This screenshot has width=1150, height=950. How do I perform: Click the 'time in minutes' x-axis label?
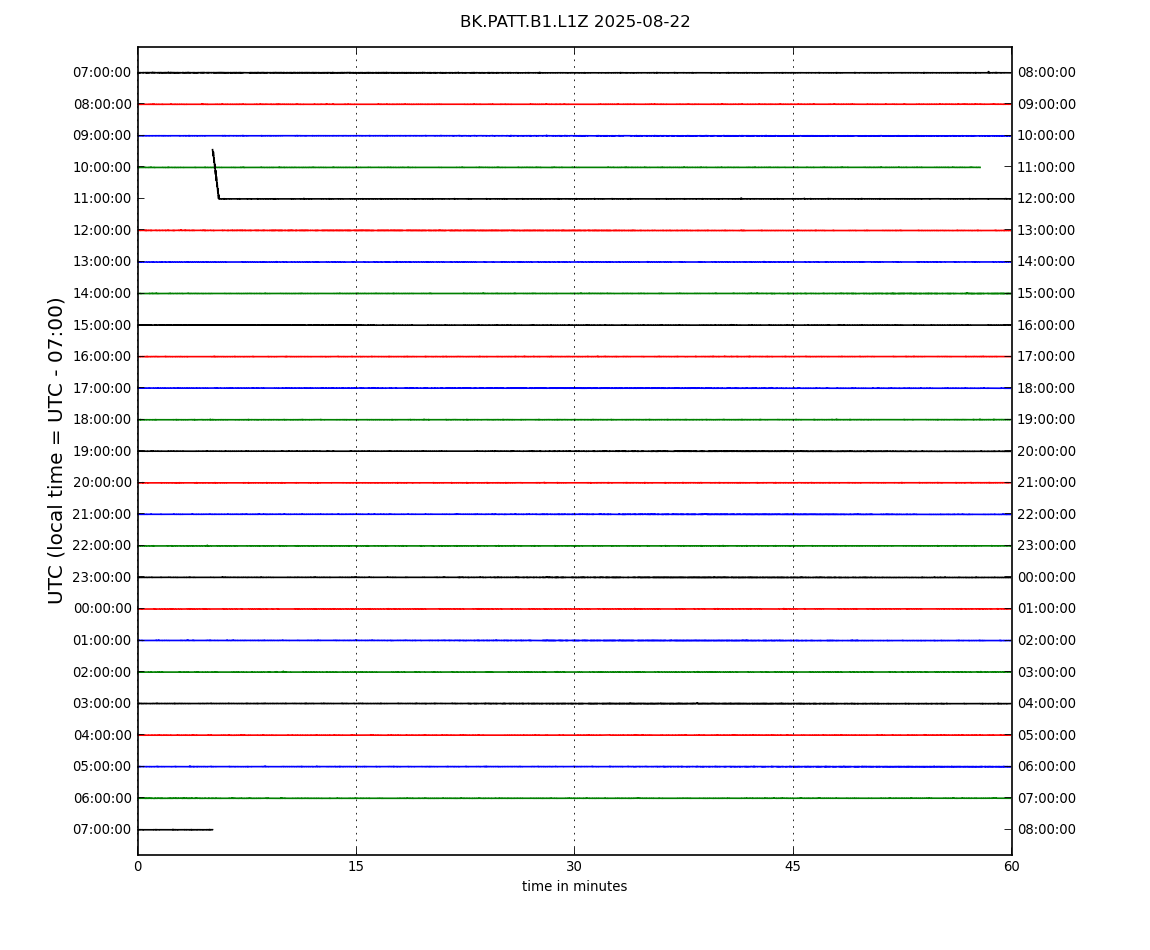click(x=574, y=886)
